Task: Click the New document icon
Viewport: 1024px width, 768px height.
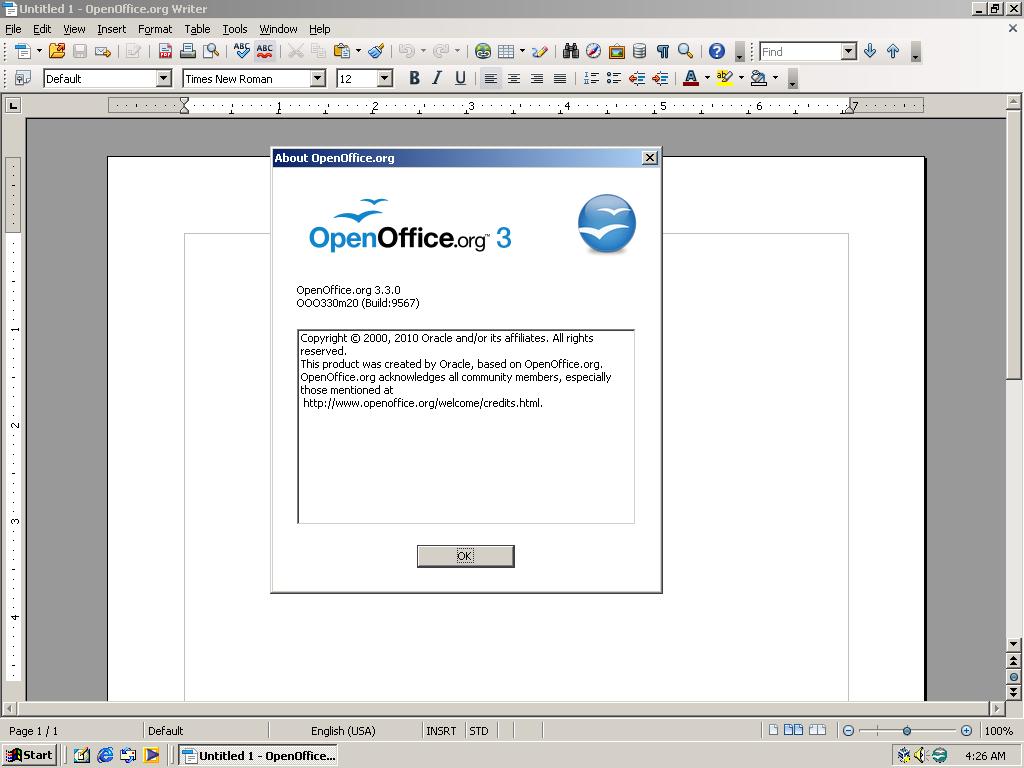Action: (23, 51)
